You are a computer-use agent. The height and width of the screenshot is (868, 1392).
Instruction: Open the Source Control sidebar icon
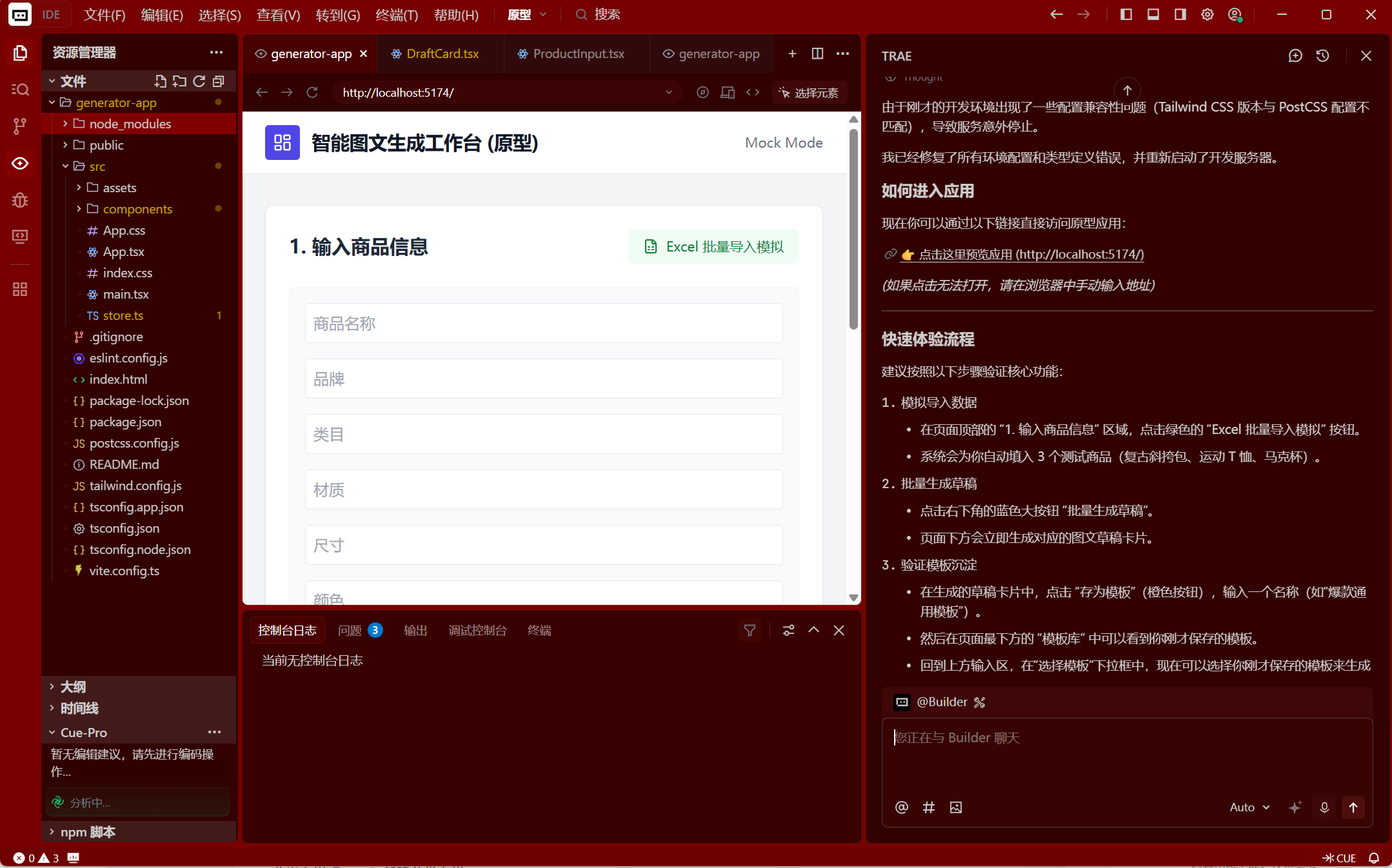pyautogui.click(x=20, y=126)
